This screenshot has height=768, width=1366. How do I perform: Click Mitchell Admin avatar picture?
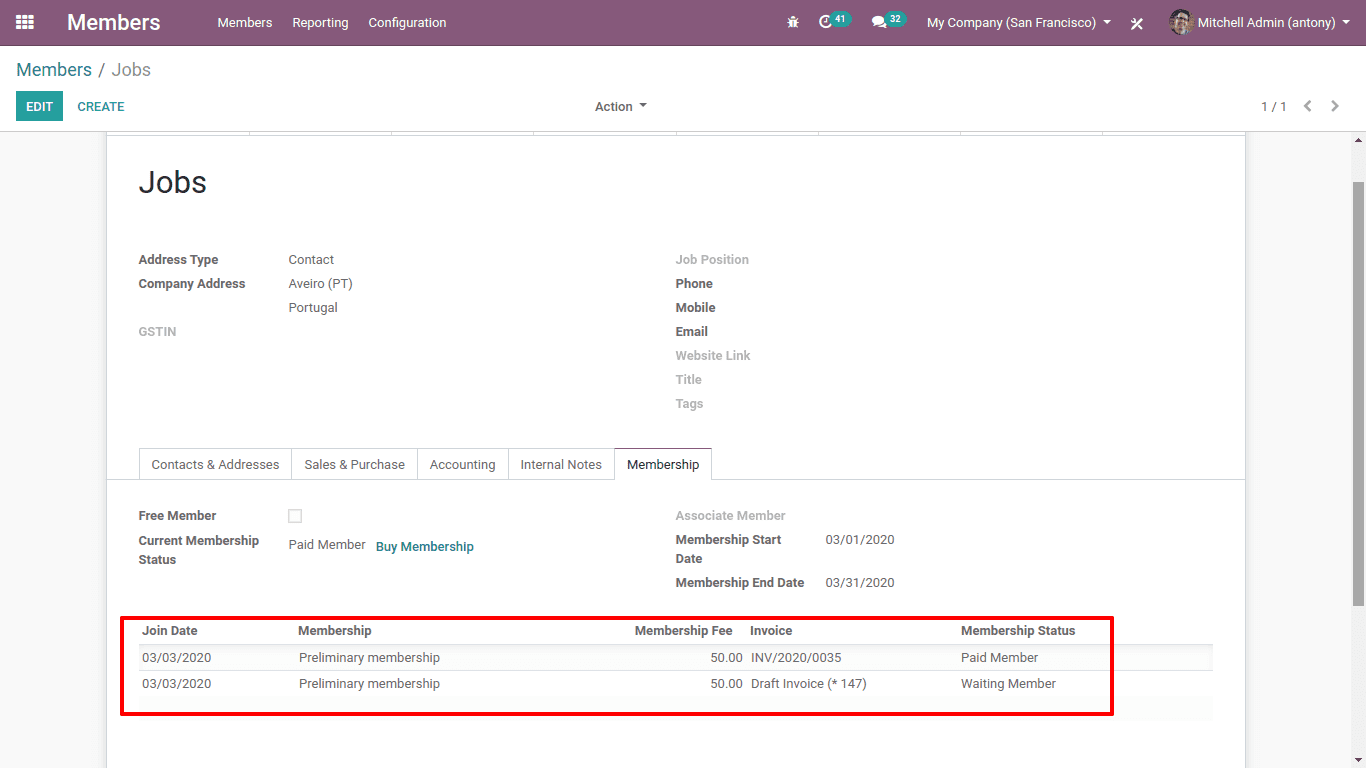click(x=1181, y=22)
